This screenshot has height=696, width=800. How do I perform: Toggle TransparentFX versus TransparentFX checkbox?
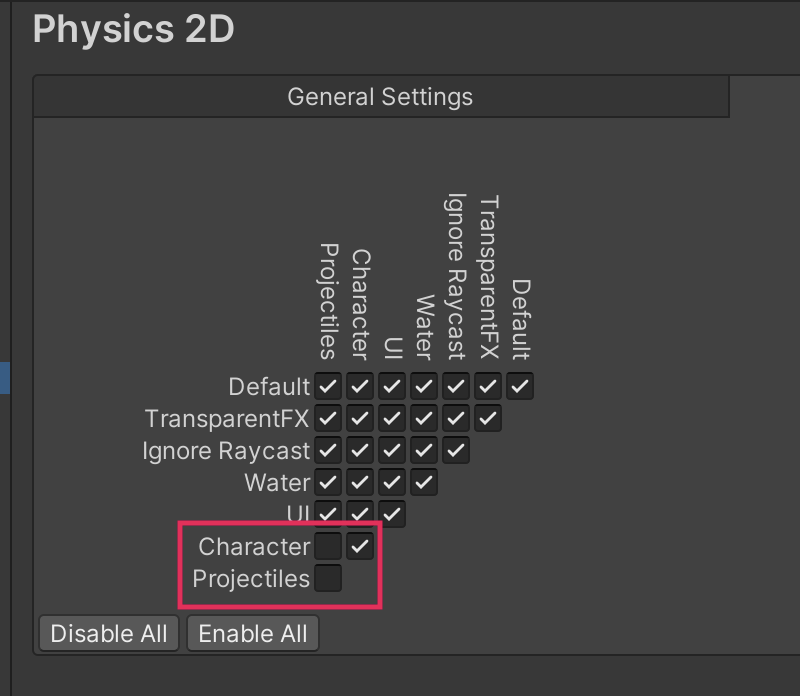tap(488, 418)
